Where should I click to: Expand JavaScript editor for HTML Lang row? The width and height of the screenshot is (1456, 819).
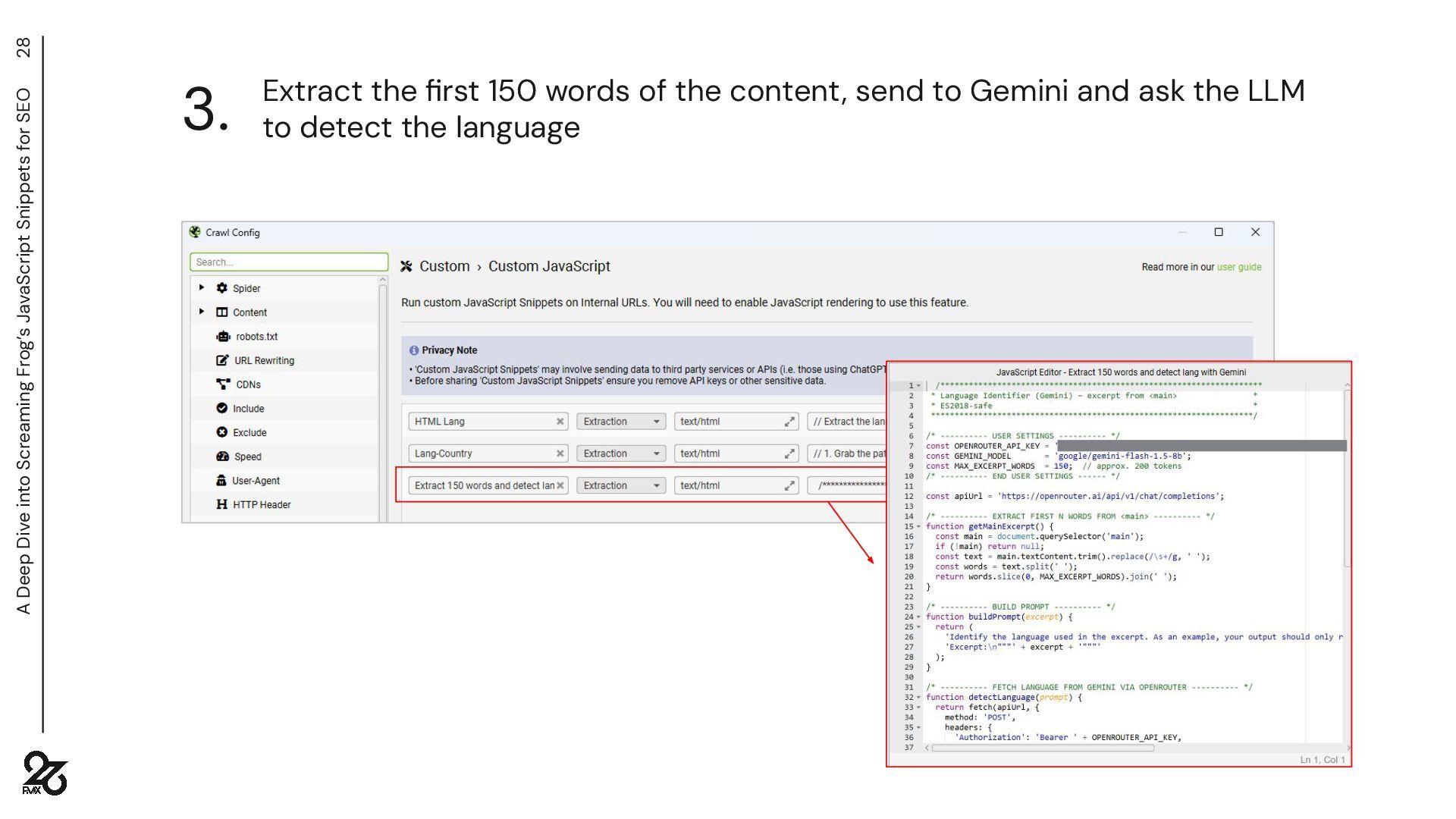789,422
